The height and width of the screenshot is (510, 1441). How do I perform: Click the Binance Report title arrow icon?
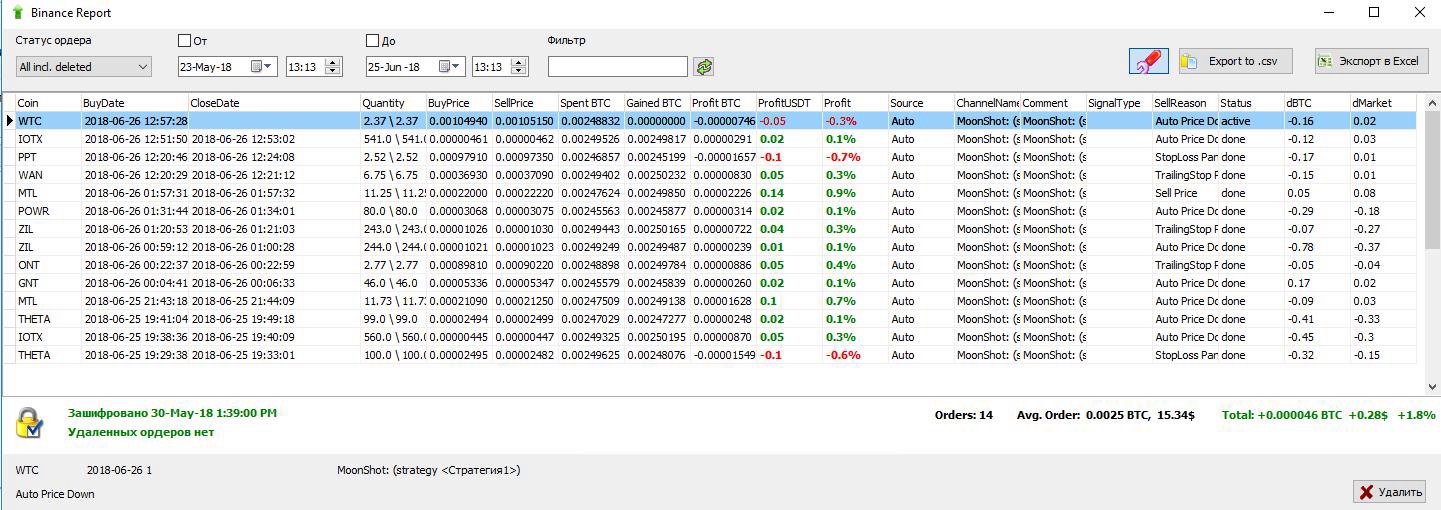[x=17, y=13]
